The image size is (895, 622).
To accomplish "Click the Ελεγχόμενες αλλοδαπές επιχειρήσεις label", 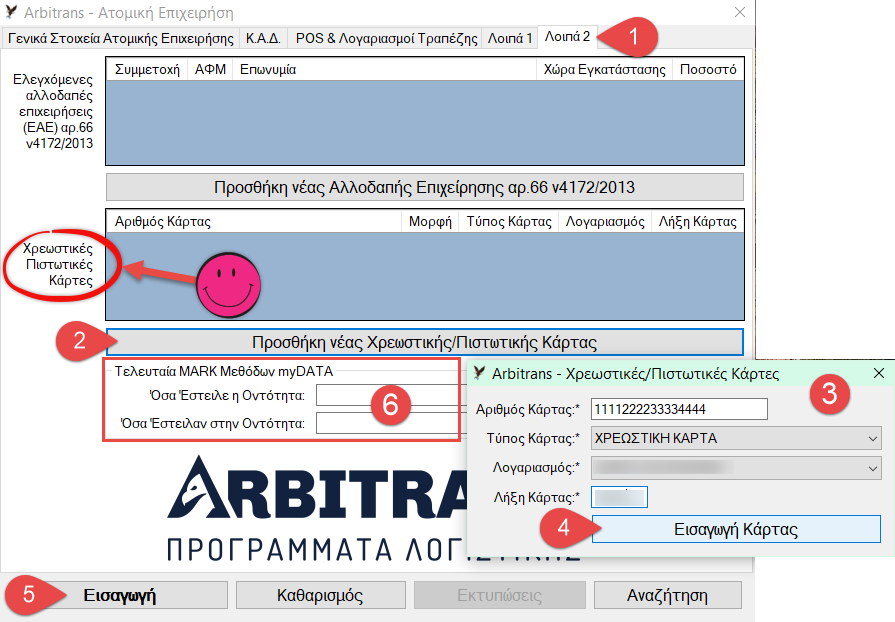I will pos(53,111).
